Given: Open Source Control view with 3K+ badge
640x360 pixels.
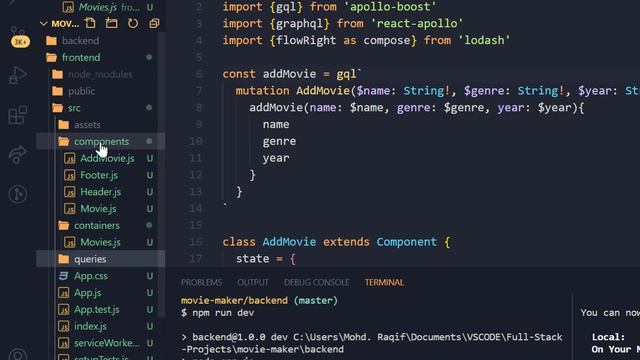Looking at the screenshot, I should pyautogui.click(x=18, y=37).
